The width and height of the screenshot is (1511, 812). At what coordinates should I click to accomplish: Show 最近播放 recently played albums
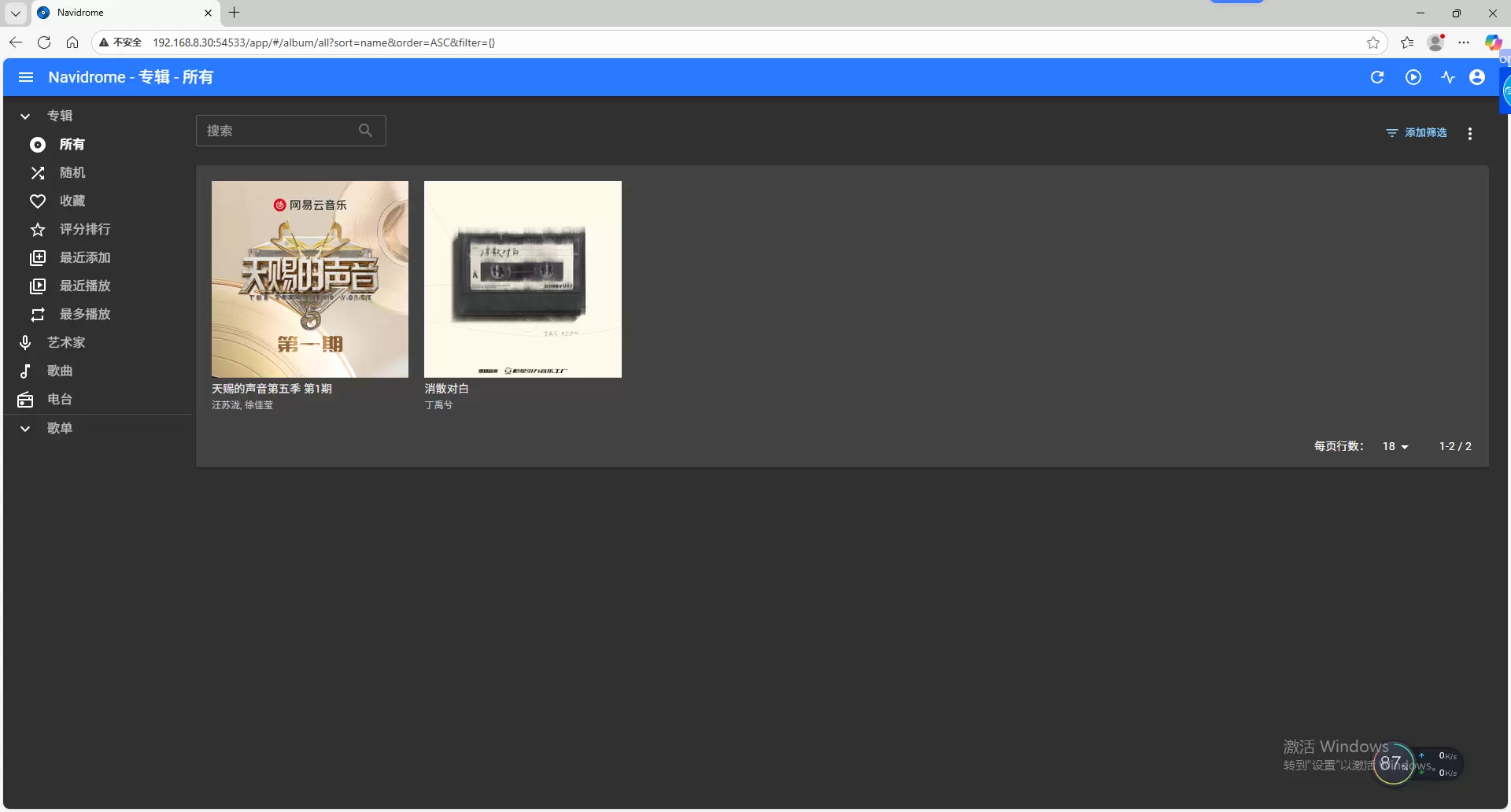tap(84, 286)
